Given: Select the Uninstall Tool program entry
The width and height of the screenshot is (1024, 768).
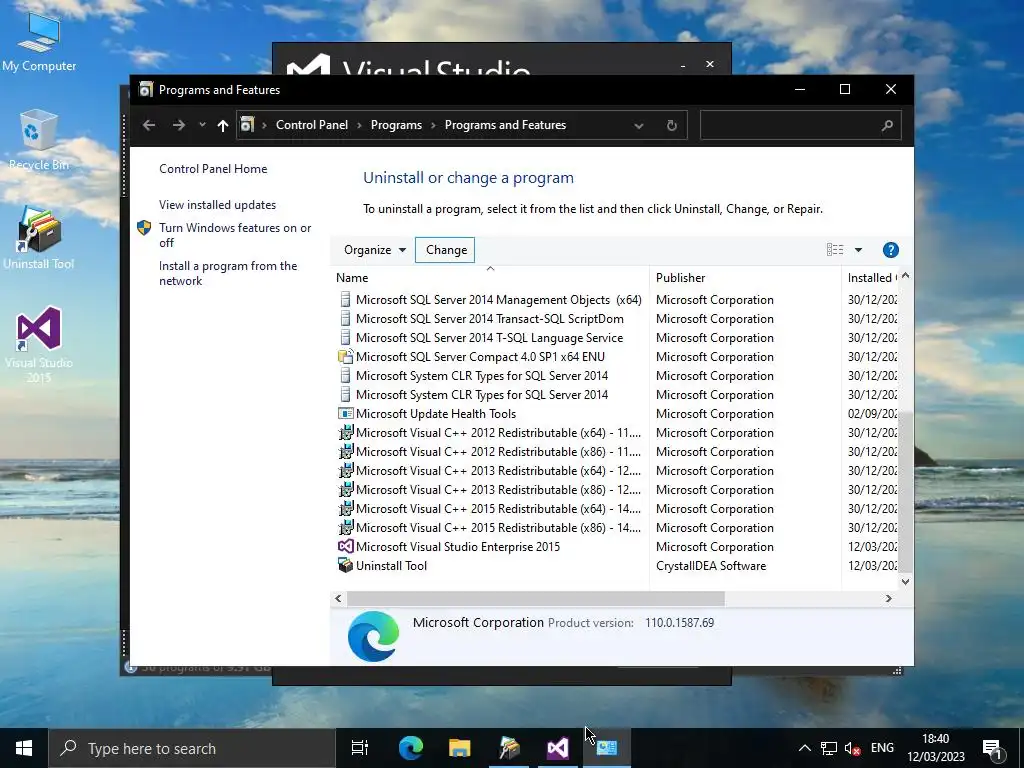Looking at the screenshot, I should (x=391, y=566).
